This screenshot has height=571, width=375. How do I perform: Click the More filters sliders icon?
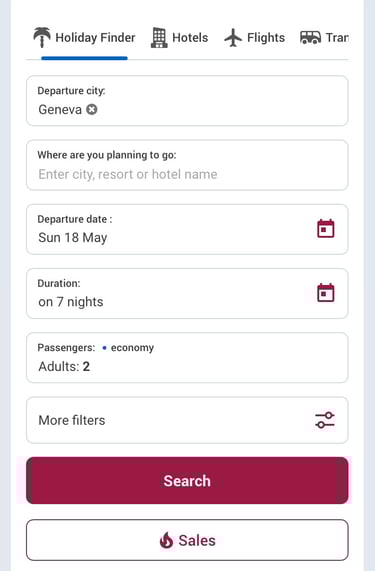pyautogui.click(x=325, y=420)
